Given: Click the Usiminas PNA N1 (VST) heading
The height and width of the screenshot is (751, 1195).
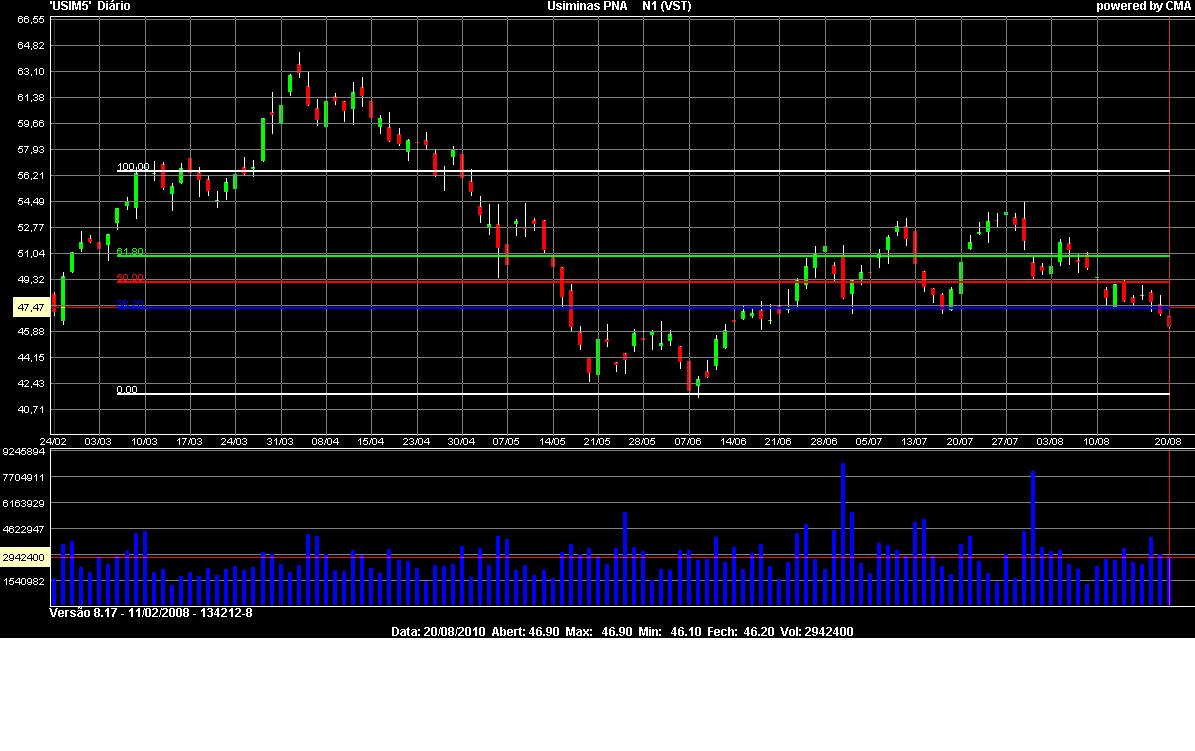Looking at the screenshot, I should pos(619,6).
